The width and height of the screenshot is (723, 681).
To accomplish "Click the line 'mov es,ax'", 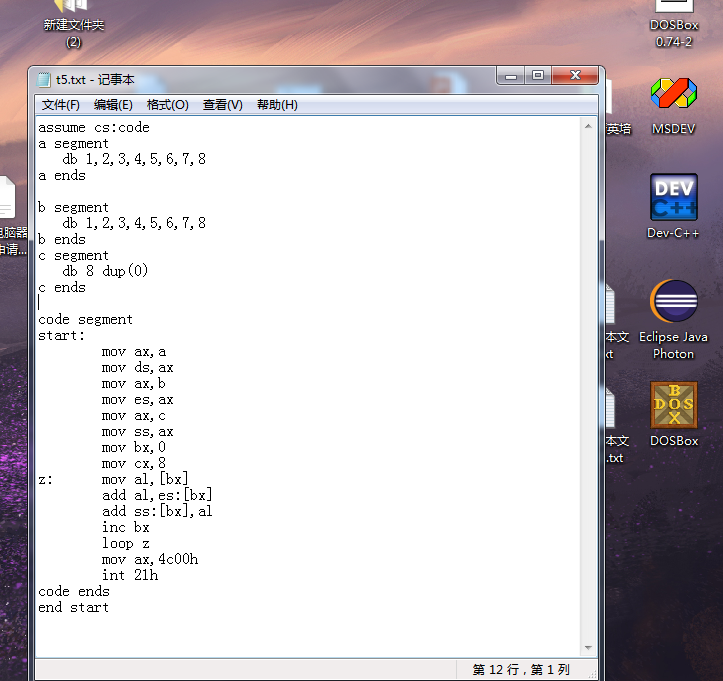I will coord(137,399).
